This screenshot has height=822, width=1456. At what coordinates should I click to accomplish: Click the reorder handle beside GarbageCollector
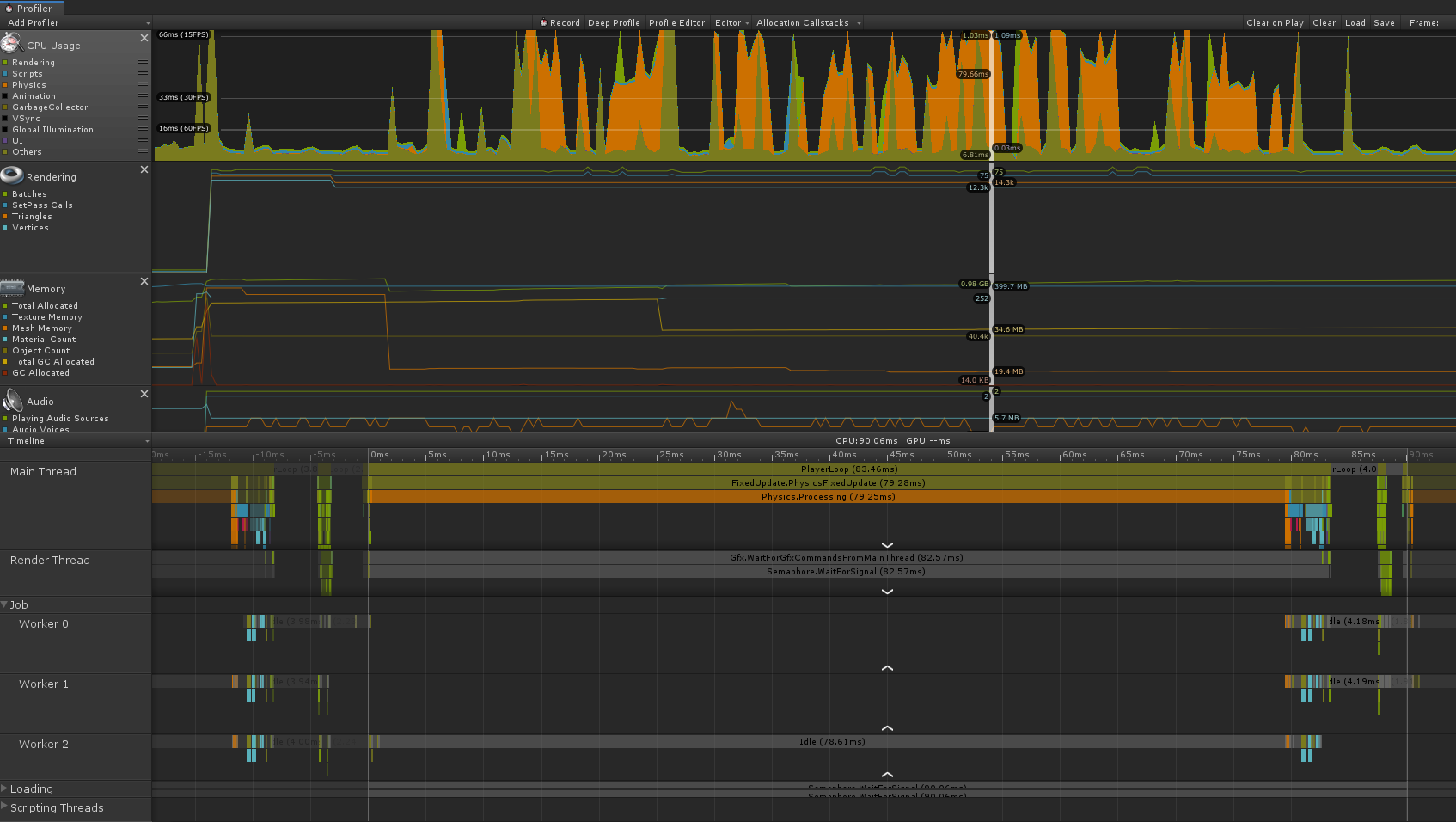click(x=143, y=107)
